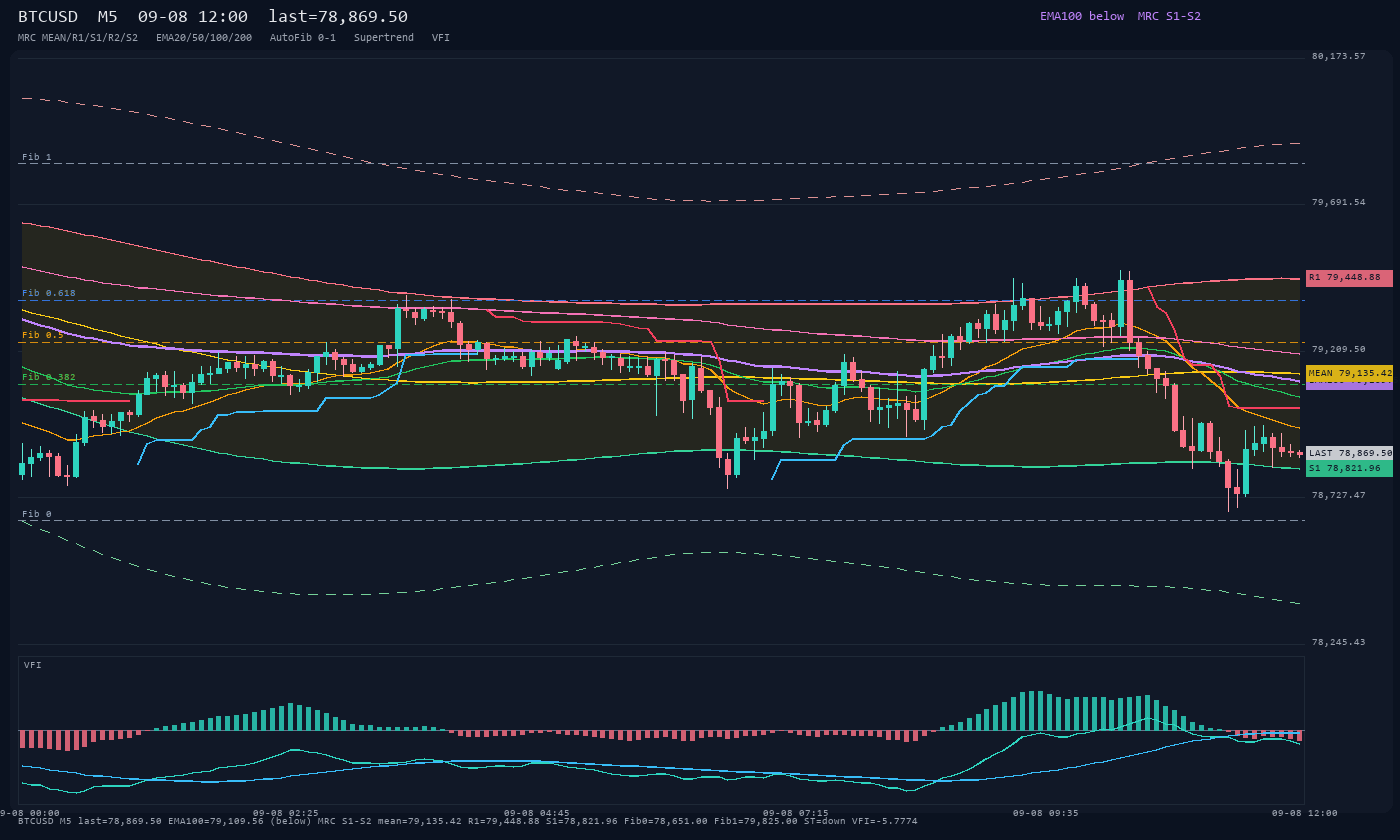Click the 'VFI' title of the lower panel
Screen dimensions: 1400x840
(33, 665)
